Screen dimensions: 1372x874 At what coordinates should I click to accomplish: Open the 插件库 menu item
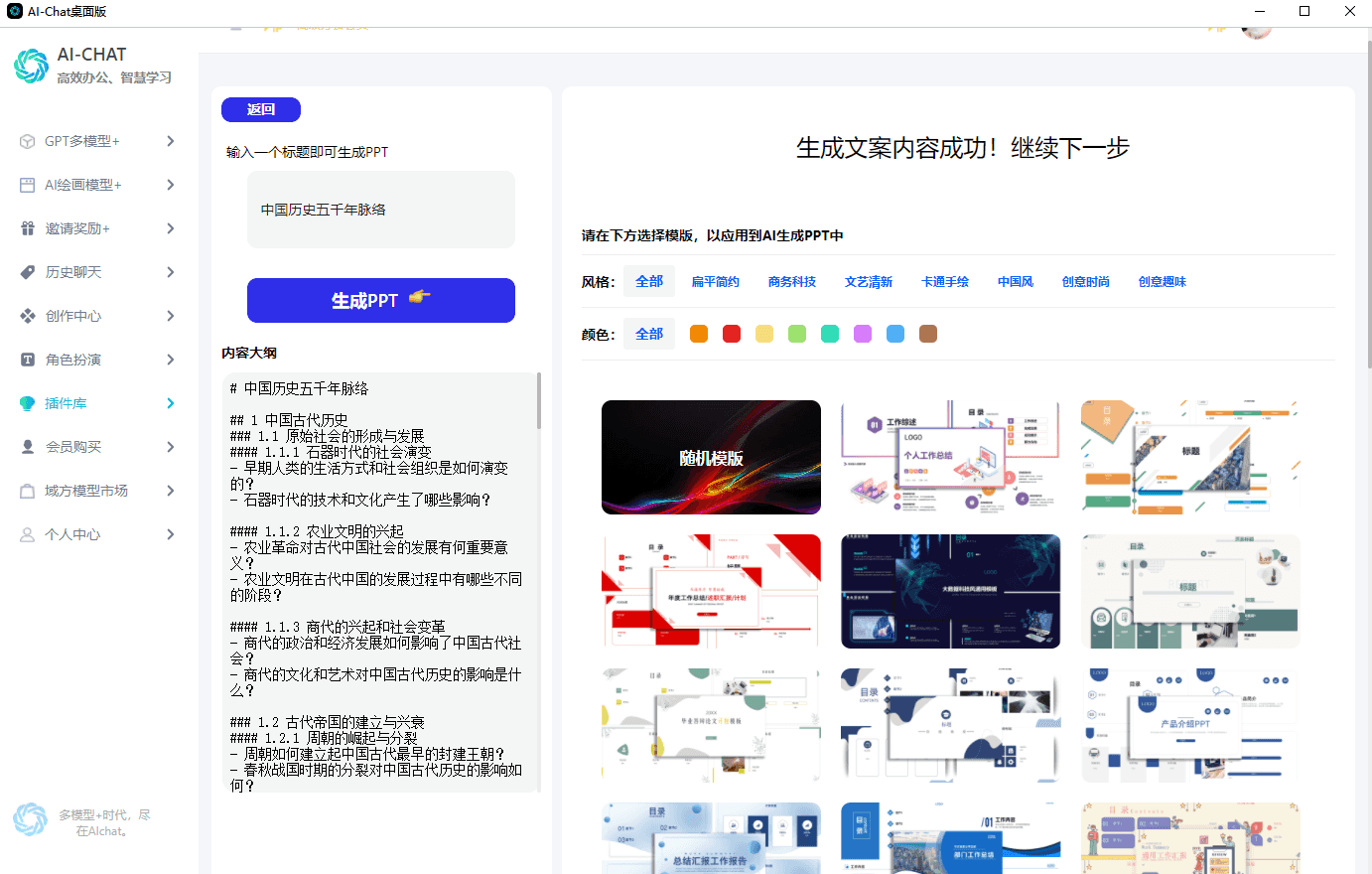[99, 403]
